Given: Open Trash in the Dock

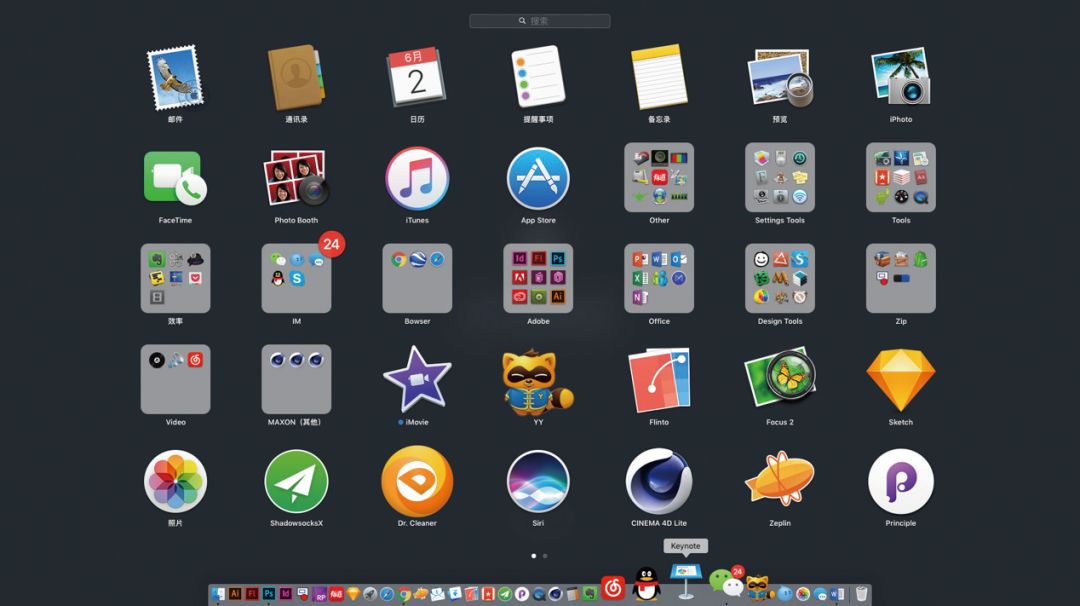Looking at the screenshot, I should [x=861, y=594].
